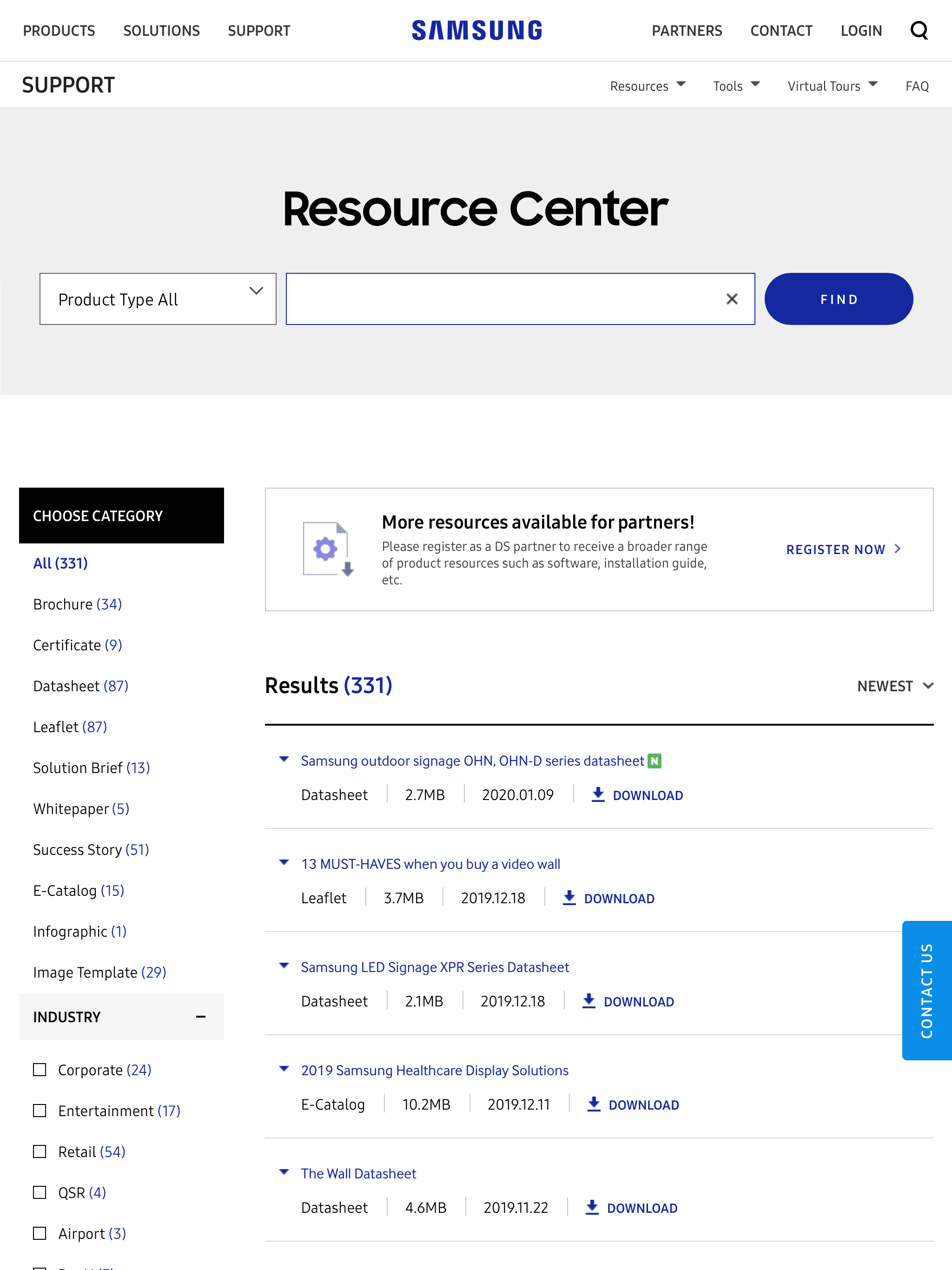Enable the Retail industry filter
952x1270 pixels.
click(40, 1151)
